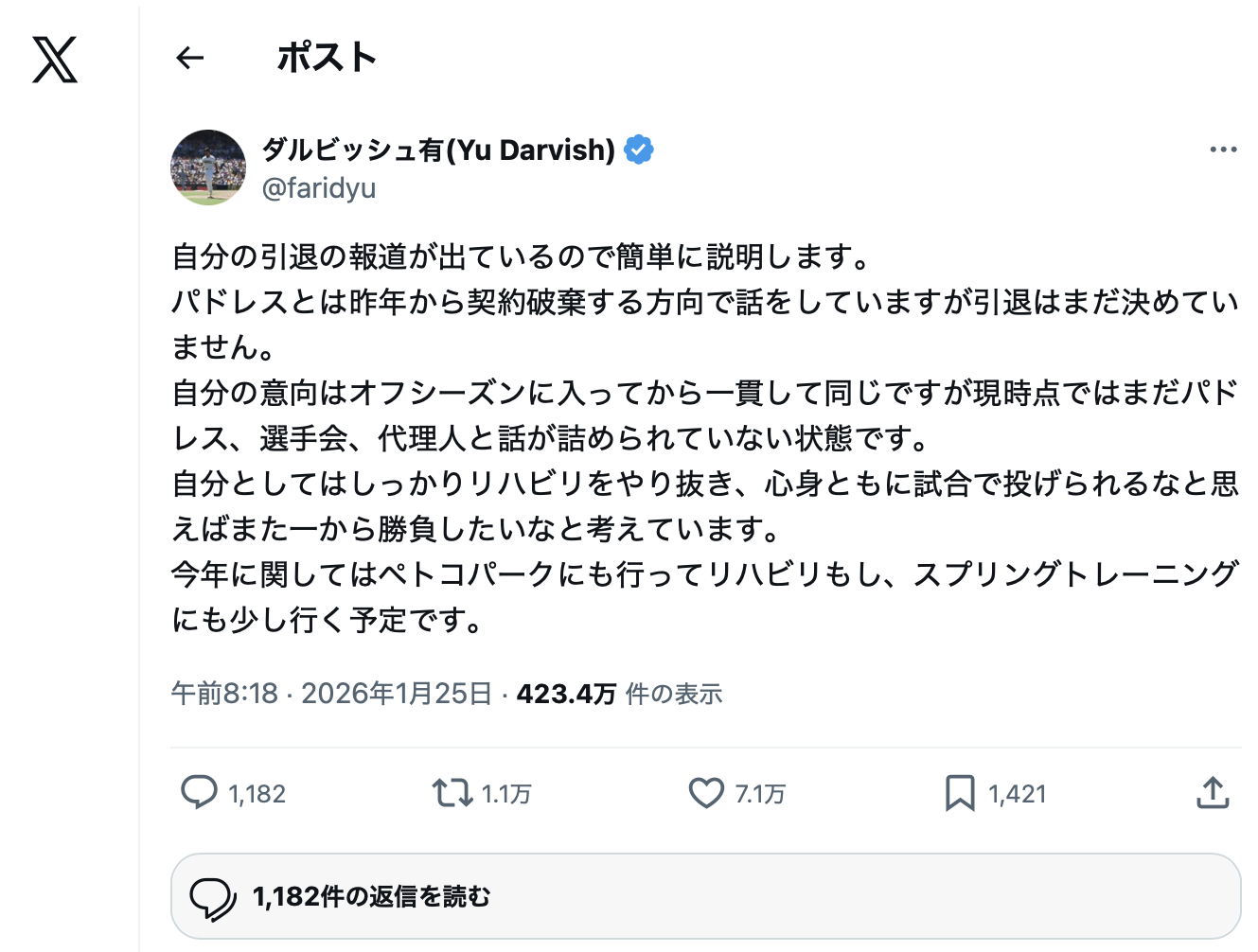Click the reply speech bubble icon

click(199, 792)
